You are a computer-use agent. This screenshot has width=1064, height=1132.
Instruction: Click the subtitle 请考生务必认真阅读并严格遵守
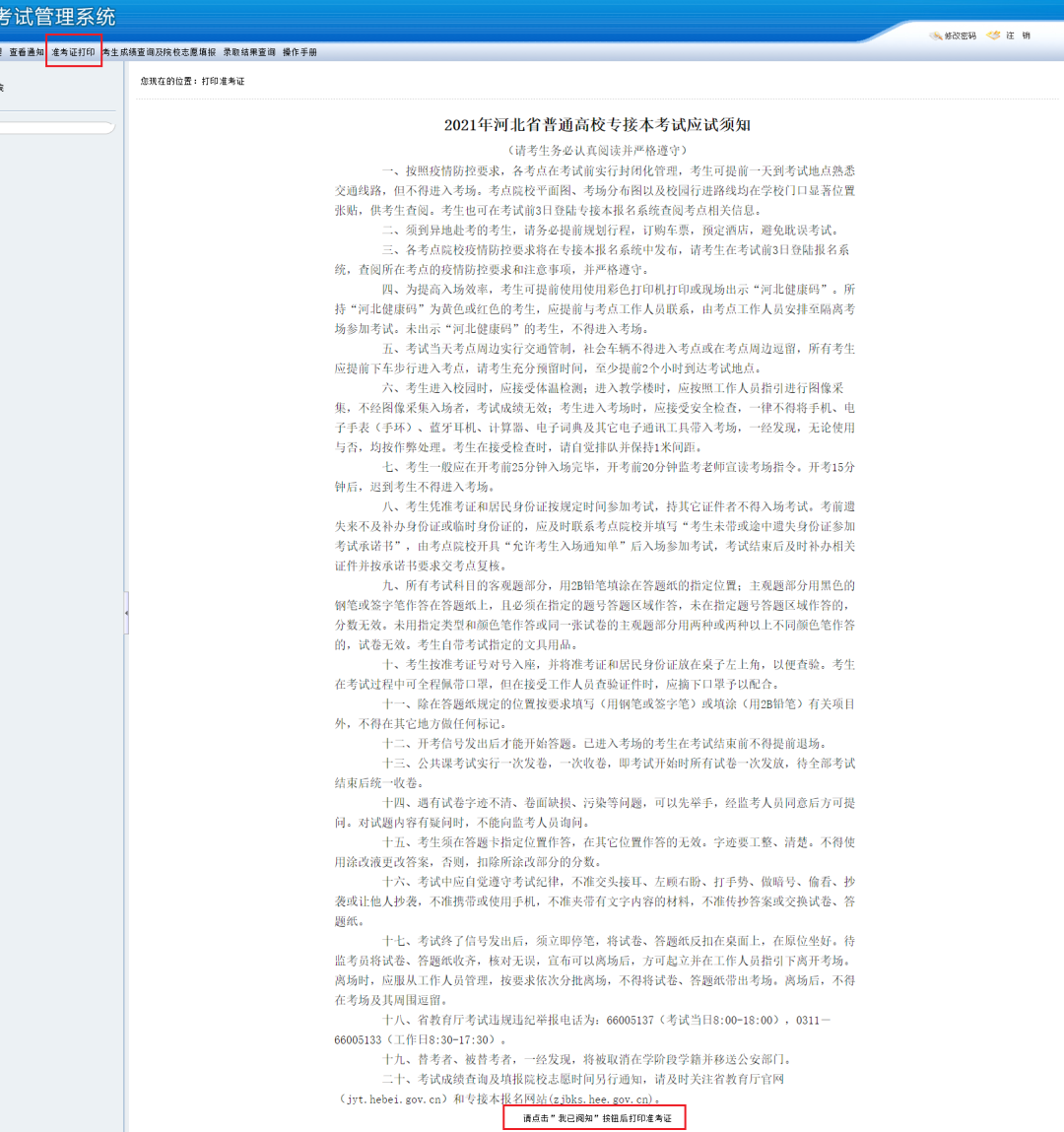coord(597,150)
